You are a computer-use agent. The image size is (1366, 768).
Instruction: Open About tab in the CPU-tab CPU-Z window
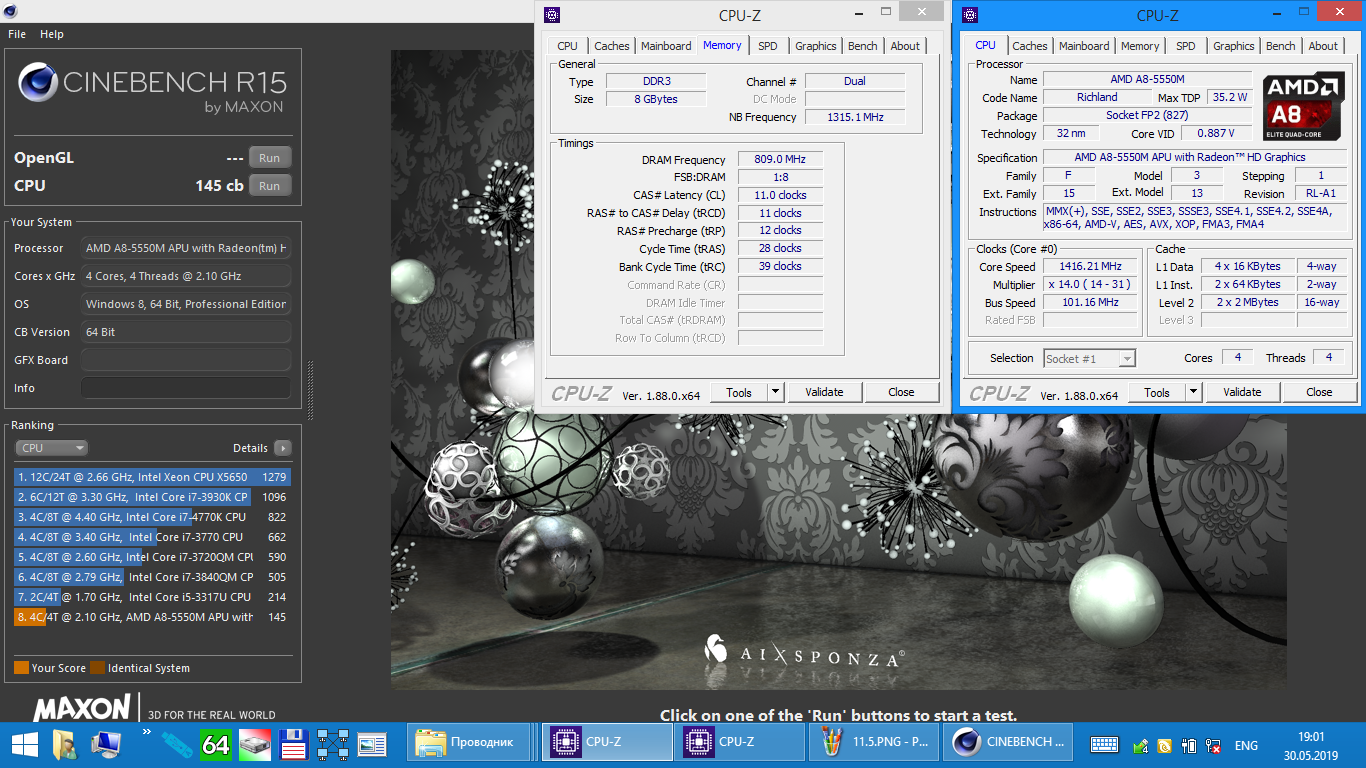pyautogui.click(x=1323, y=46)
